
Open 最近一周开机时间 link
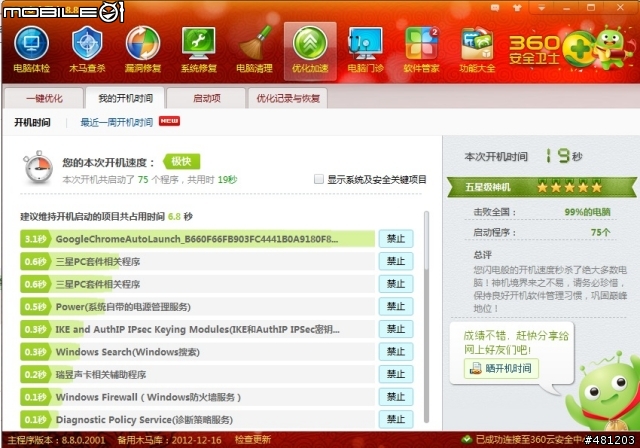point(116,122)
